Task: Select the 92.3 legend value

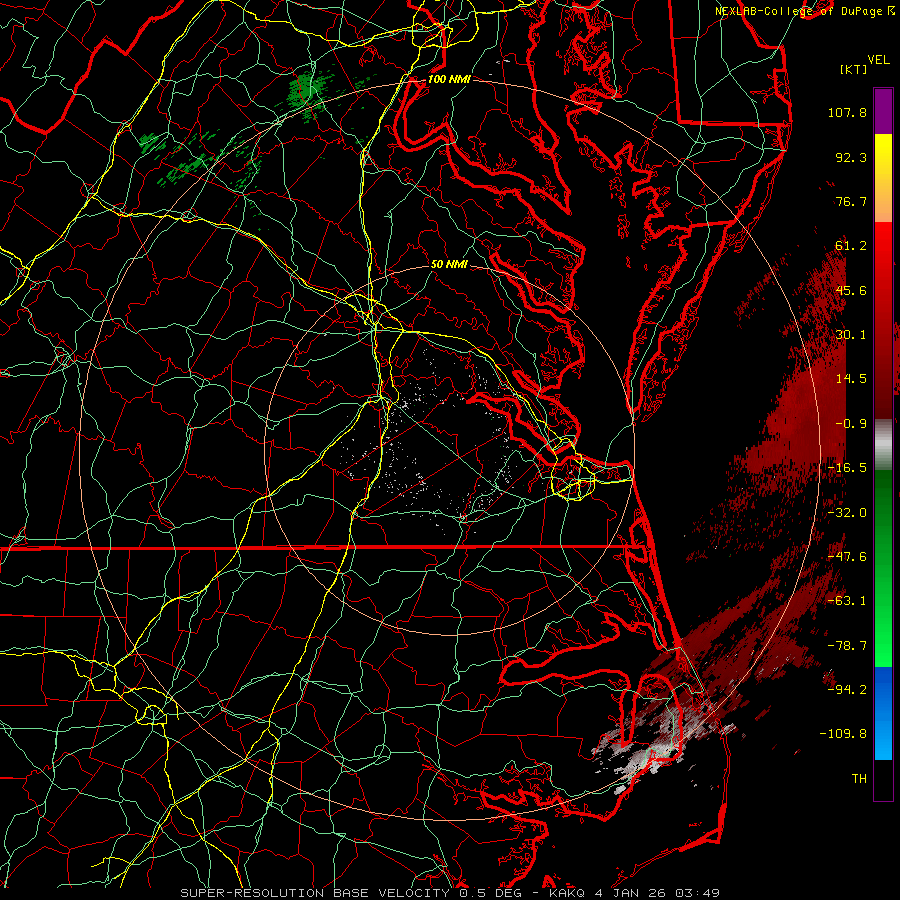Action: [x=851, y=157]
